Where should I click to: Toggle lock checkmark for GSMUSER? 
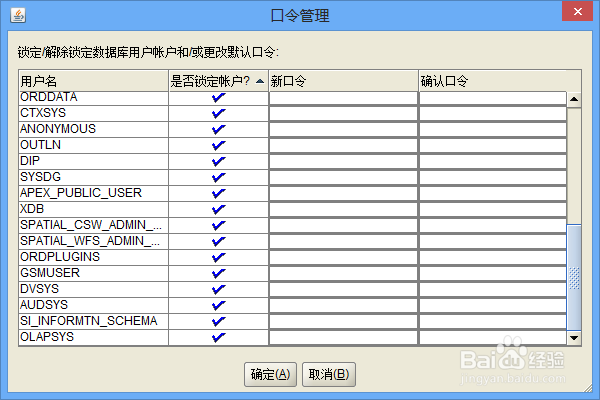tap(218, 273)
